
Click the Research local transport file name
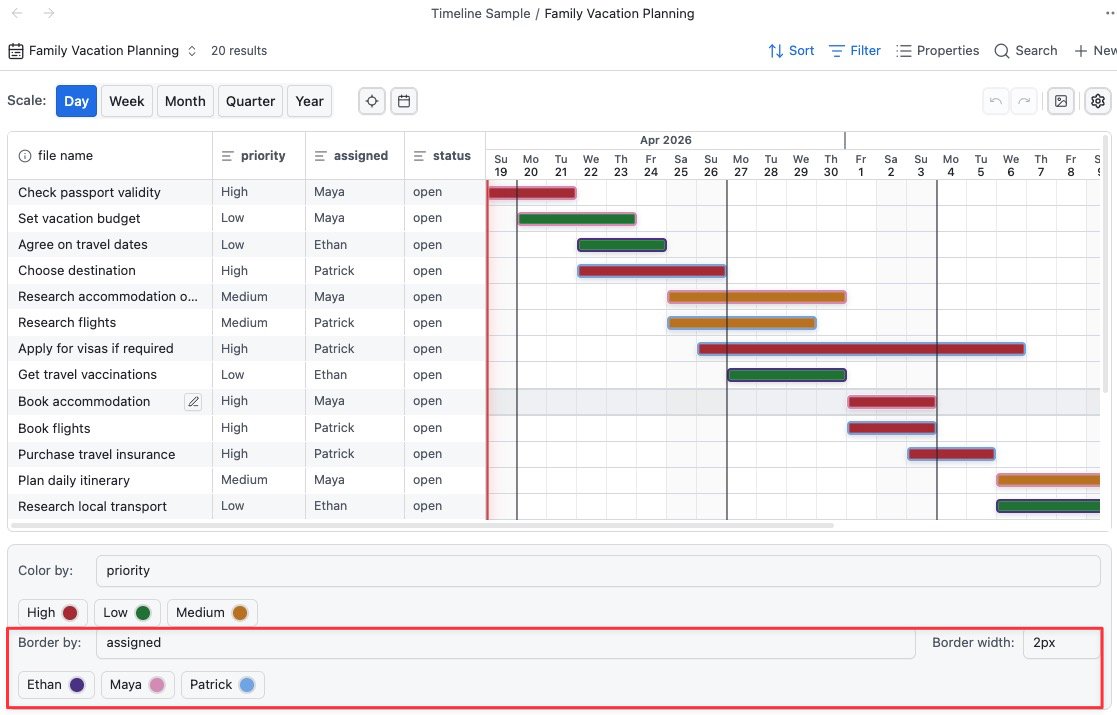(92, 507)
